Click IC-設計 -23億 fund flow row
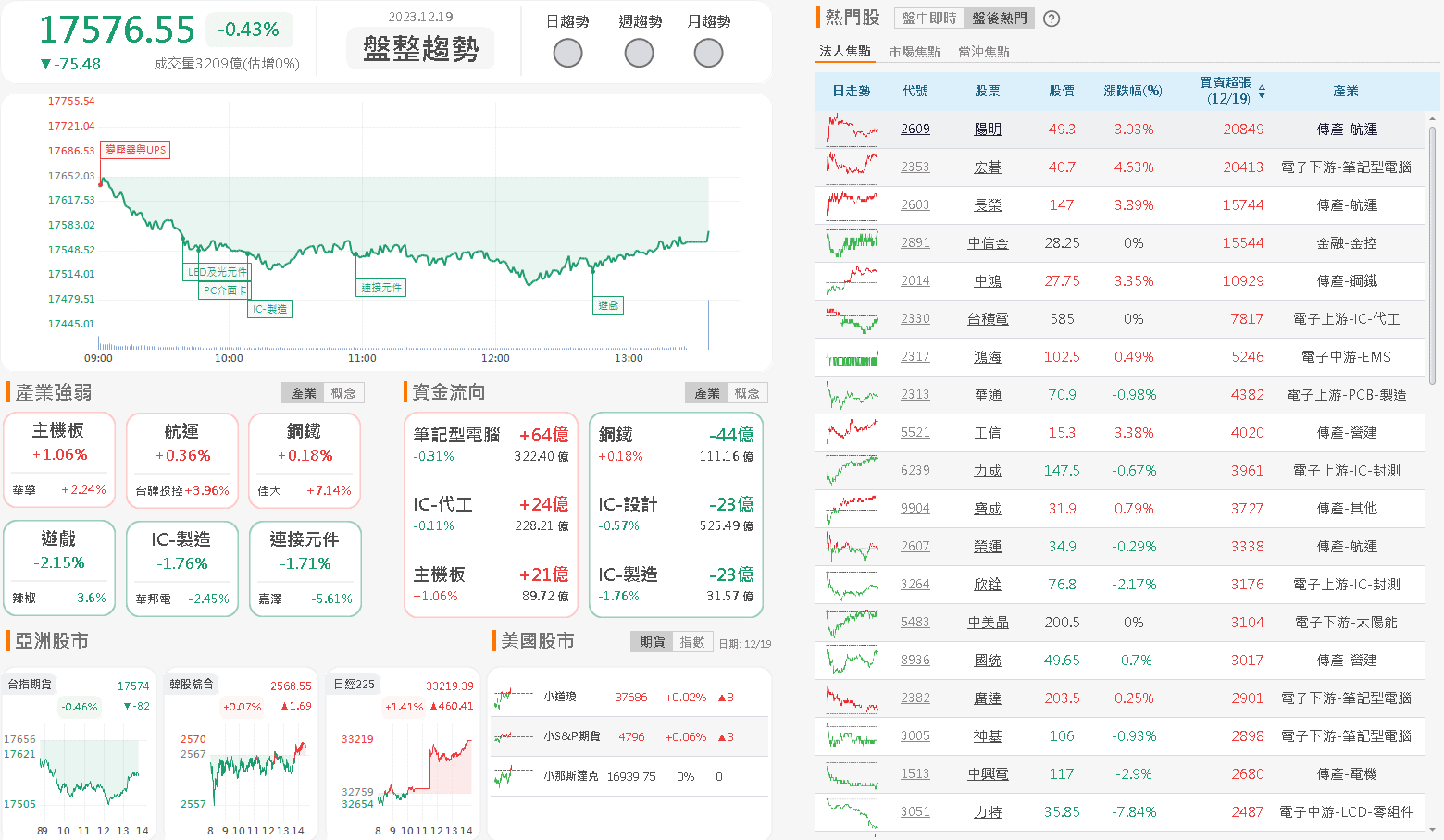 point(676,514)
